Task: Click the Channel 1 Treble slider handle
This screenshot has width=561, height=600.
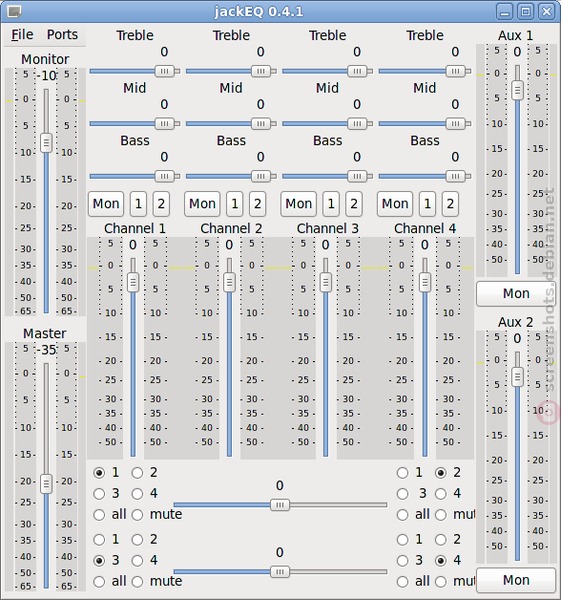Action: pos(164,71)
